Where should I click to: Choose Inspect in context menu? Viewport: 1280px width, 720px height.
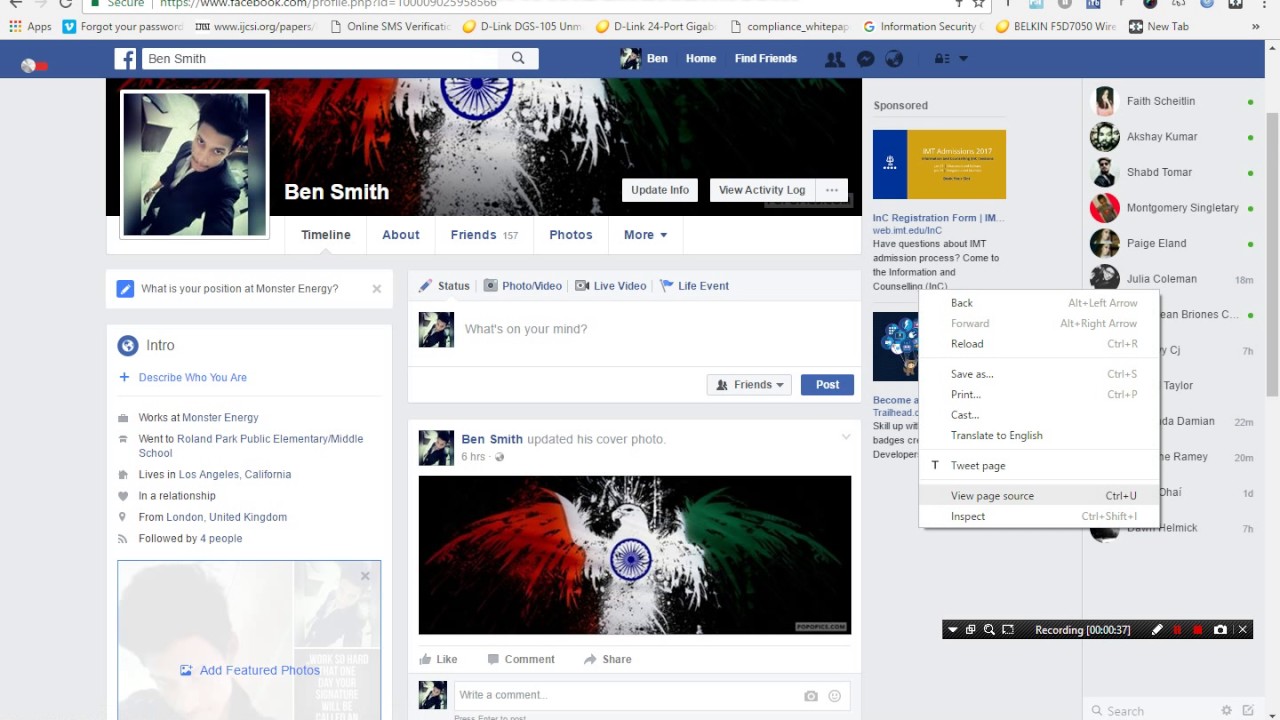point(1039,516)
